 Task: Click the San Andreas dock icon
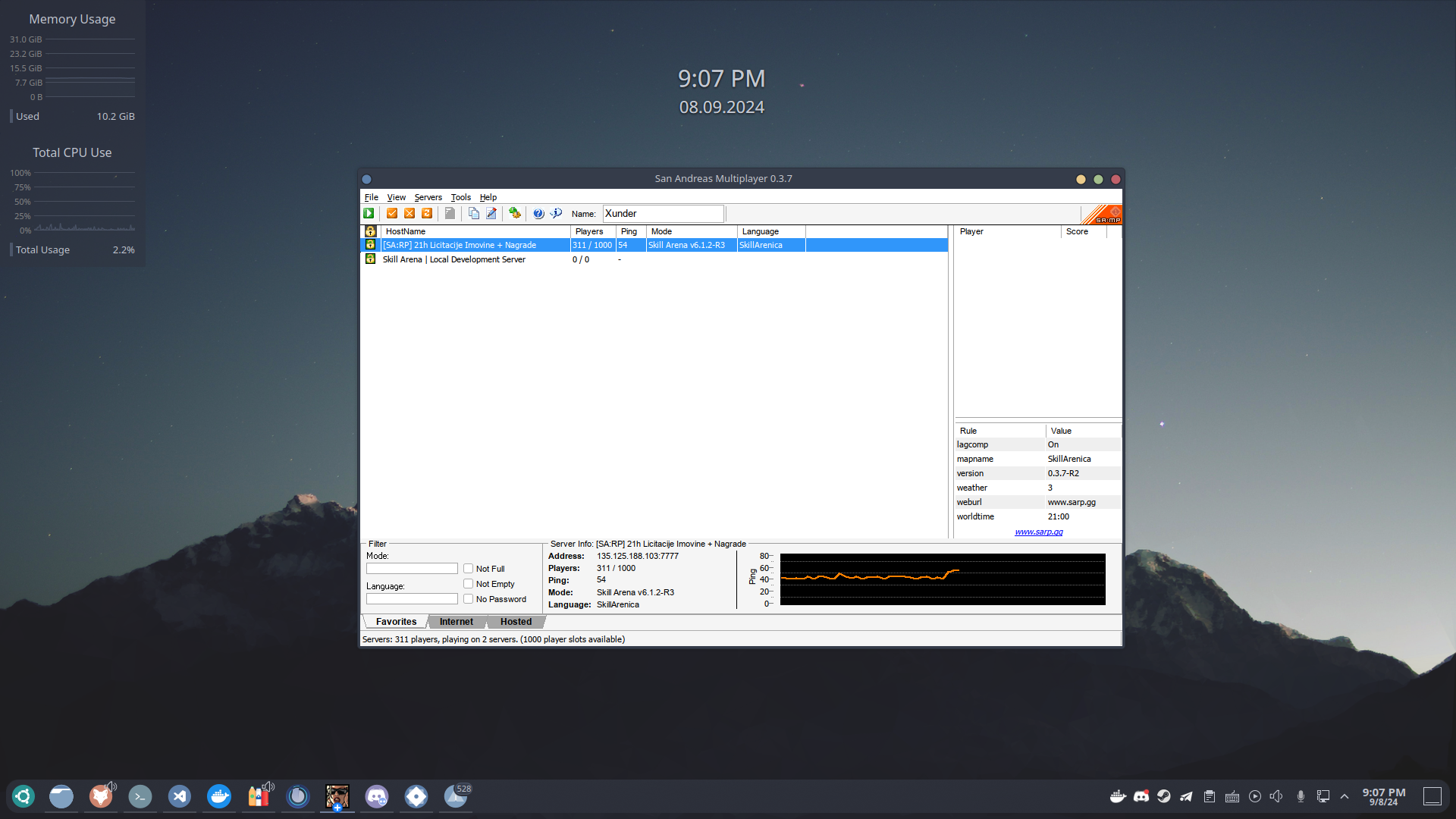tap(337, 796)
